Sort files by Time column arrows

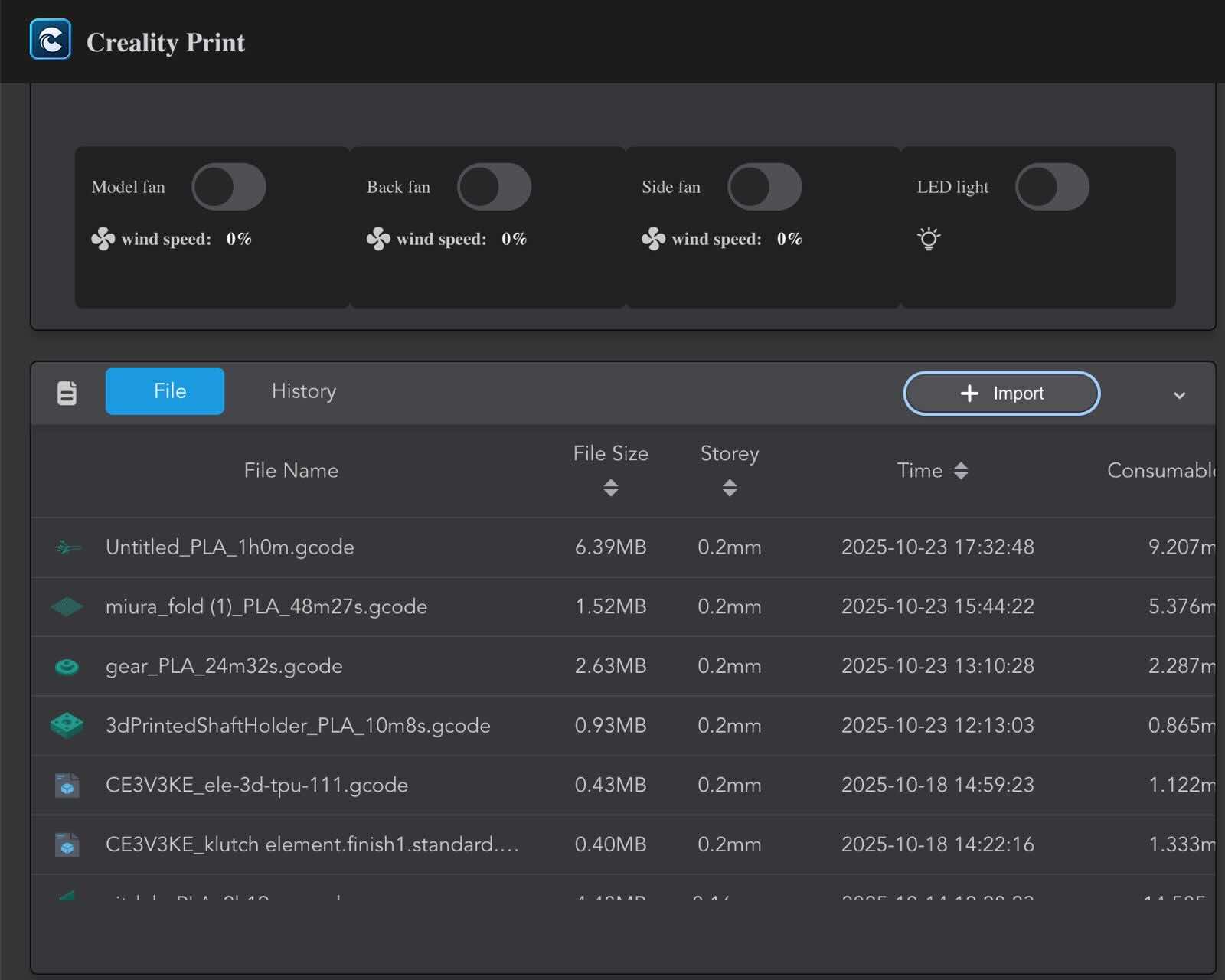click(961, 471)
